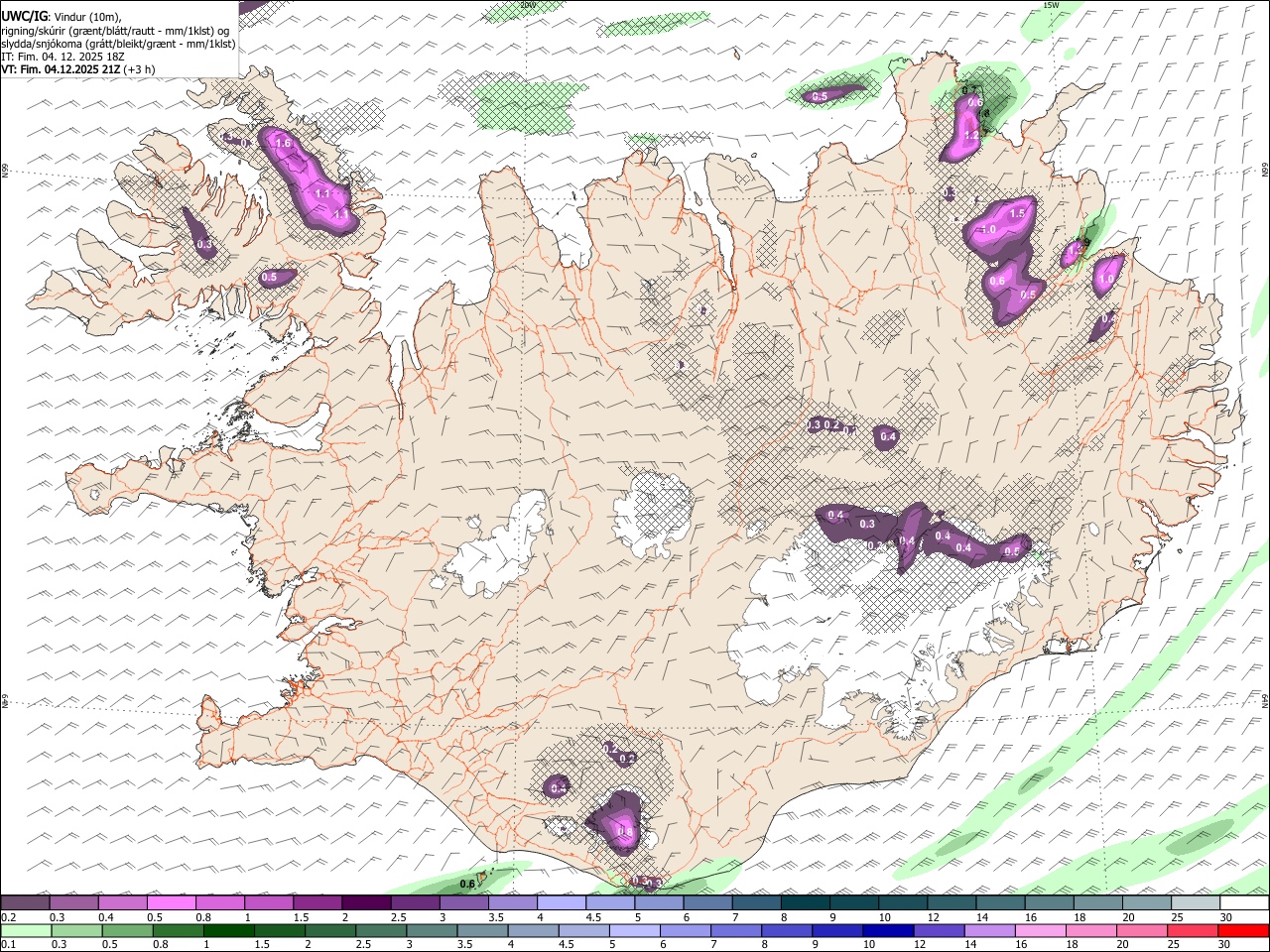Click the large purple snowfall area over the Westfjords

(308, 181)
